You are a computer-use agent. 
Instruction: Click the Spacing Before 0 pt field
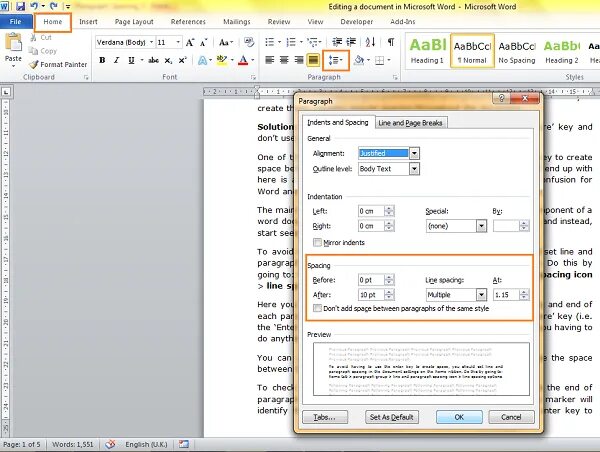click(x=371, y=280)
